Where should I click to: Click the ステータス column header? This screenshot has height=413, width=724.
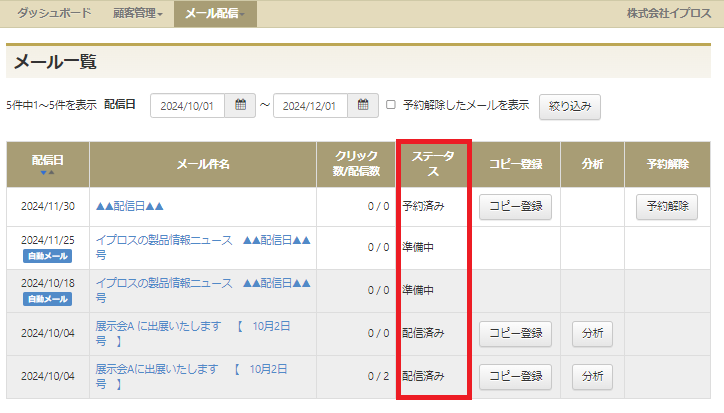click(433, 164)
